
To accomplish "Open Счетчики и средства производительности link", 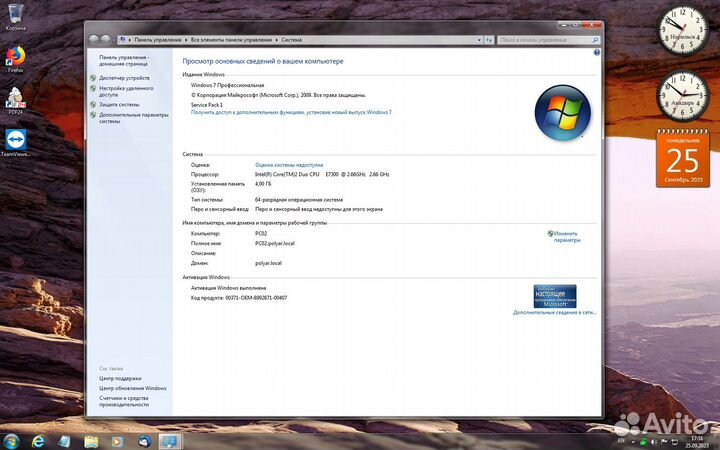I will (x=124, y=401).
